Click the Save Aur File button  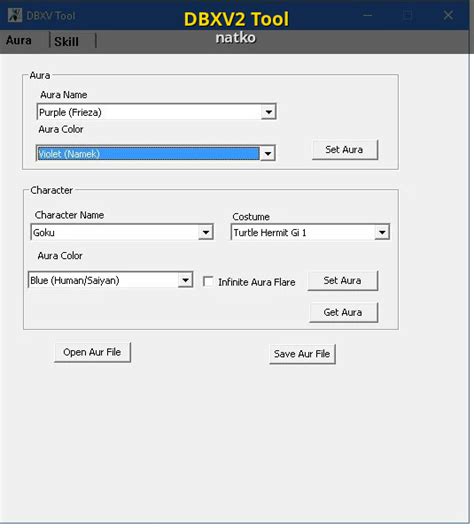302,354
